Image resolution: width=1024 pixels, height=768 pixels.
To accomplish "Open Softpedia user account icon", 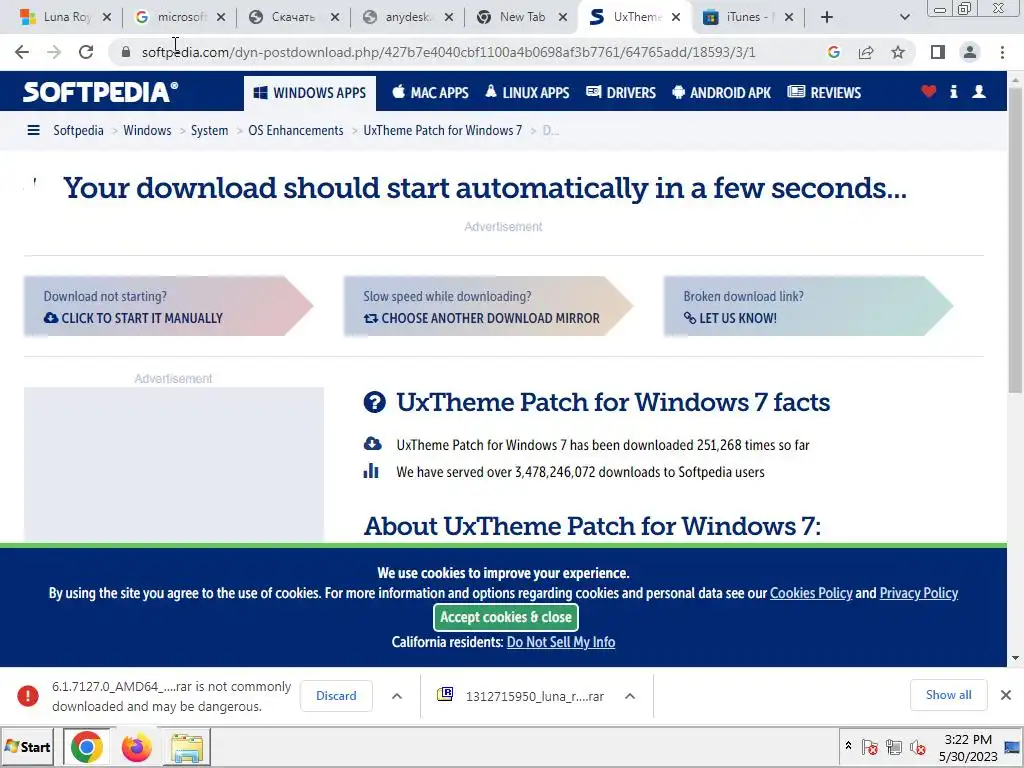I will pyautogui.click(x=978, y=92).
